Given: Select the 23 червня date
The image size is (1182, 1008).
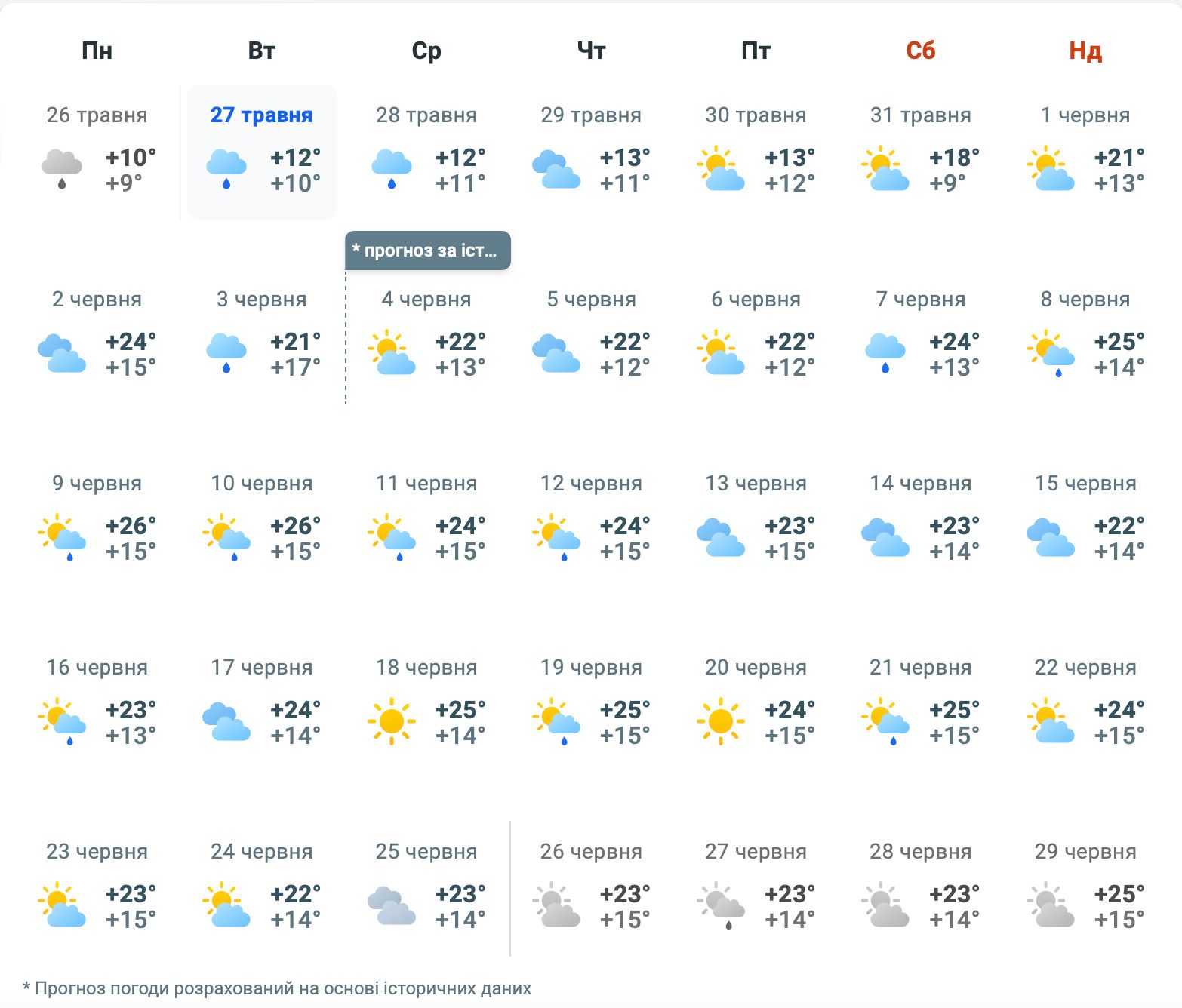Looking at the screenshot, I should pos(97,852).
